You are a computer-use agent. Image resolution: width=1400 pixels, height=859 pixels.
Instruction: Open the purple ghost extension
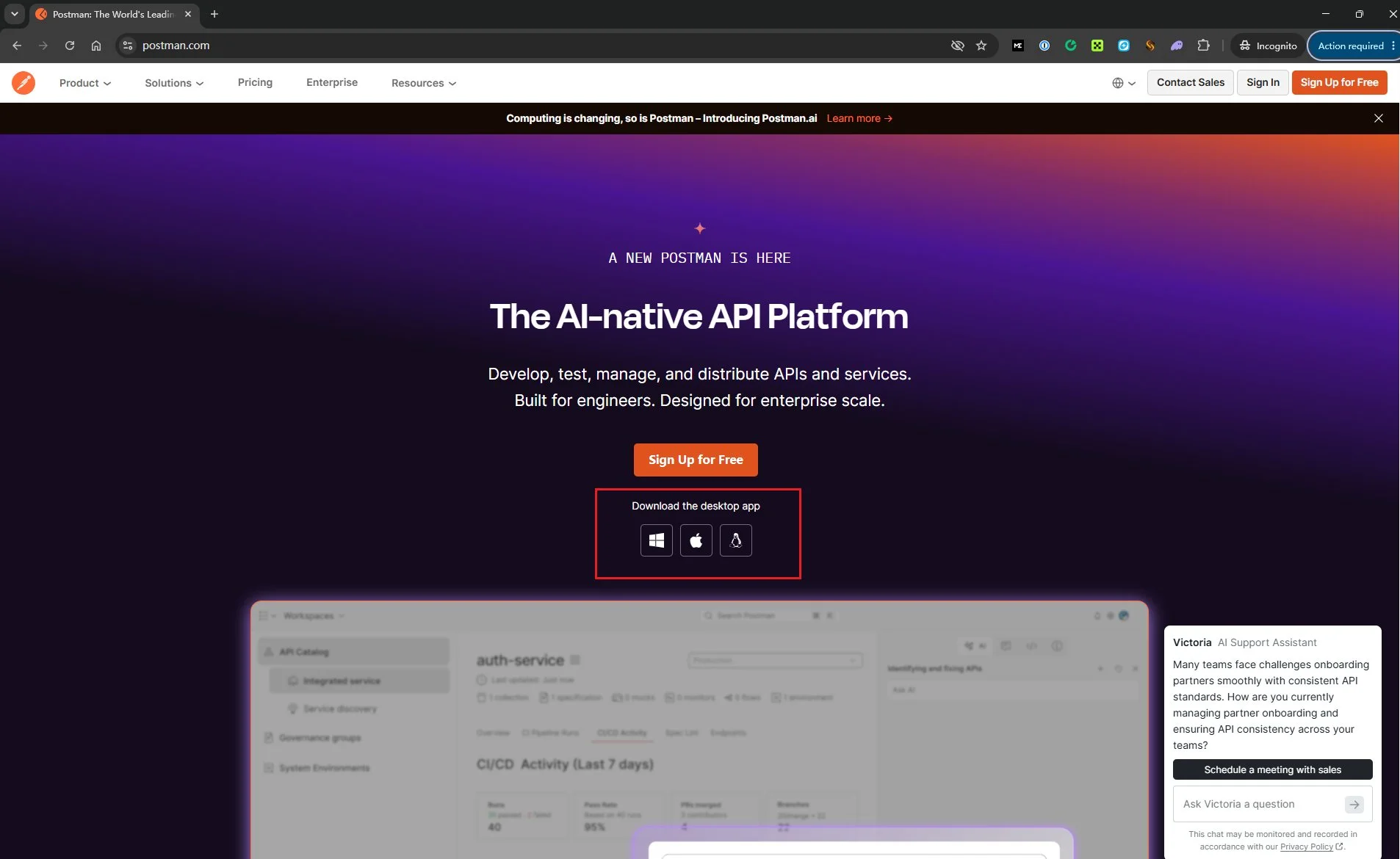1177,46
